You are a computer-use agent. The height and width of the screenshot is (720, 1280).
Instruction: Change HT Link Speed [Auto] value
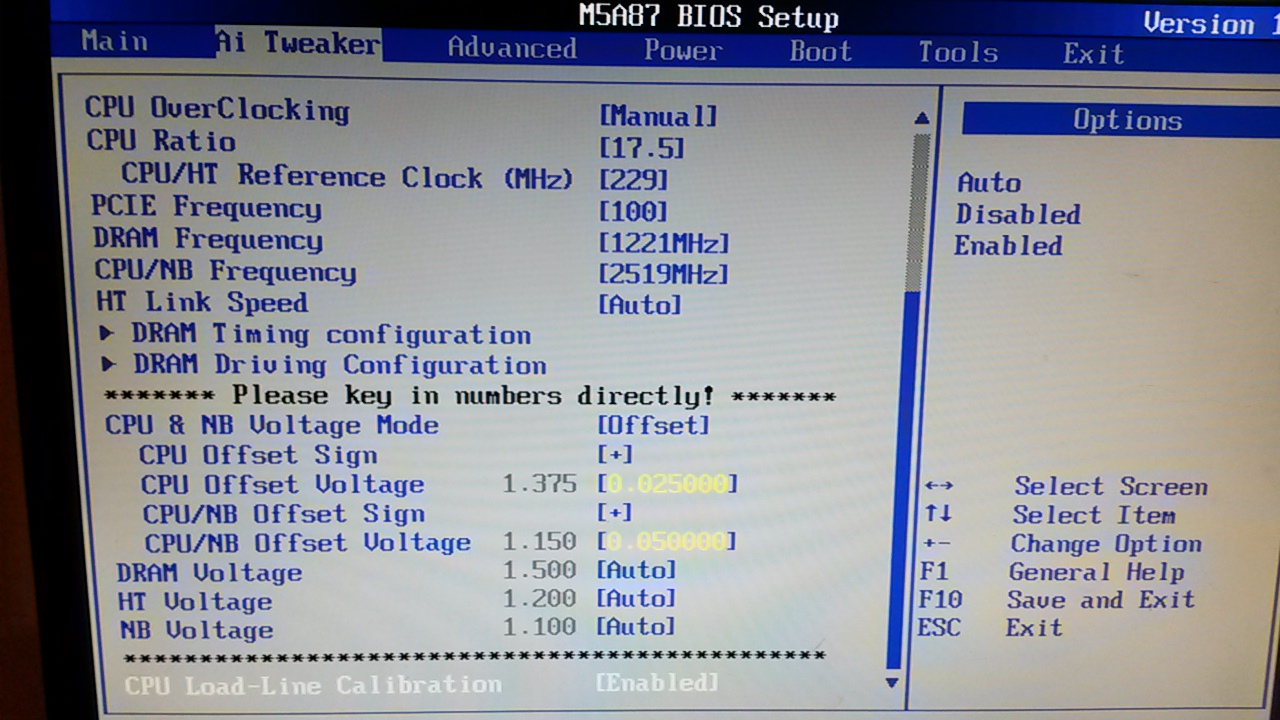point(640,305)
